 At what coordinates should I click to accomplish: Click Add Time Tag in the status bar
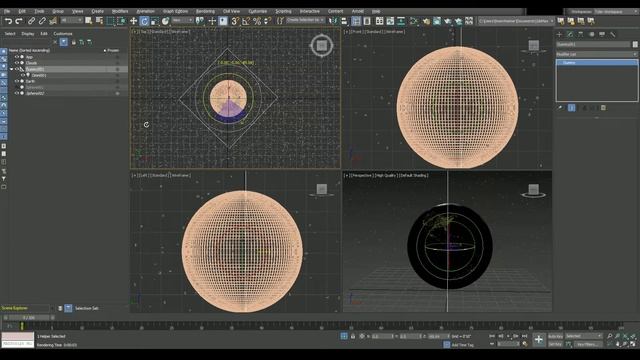(x=462, y=345)
